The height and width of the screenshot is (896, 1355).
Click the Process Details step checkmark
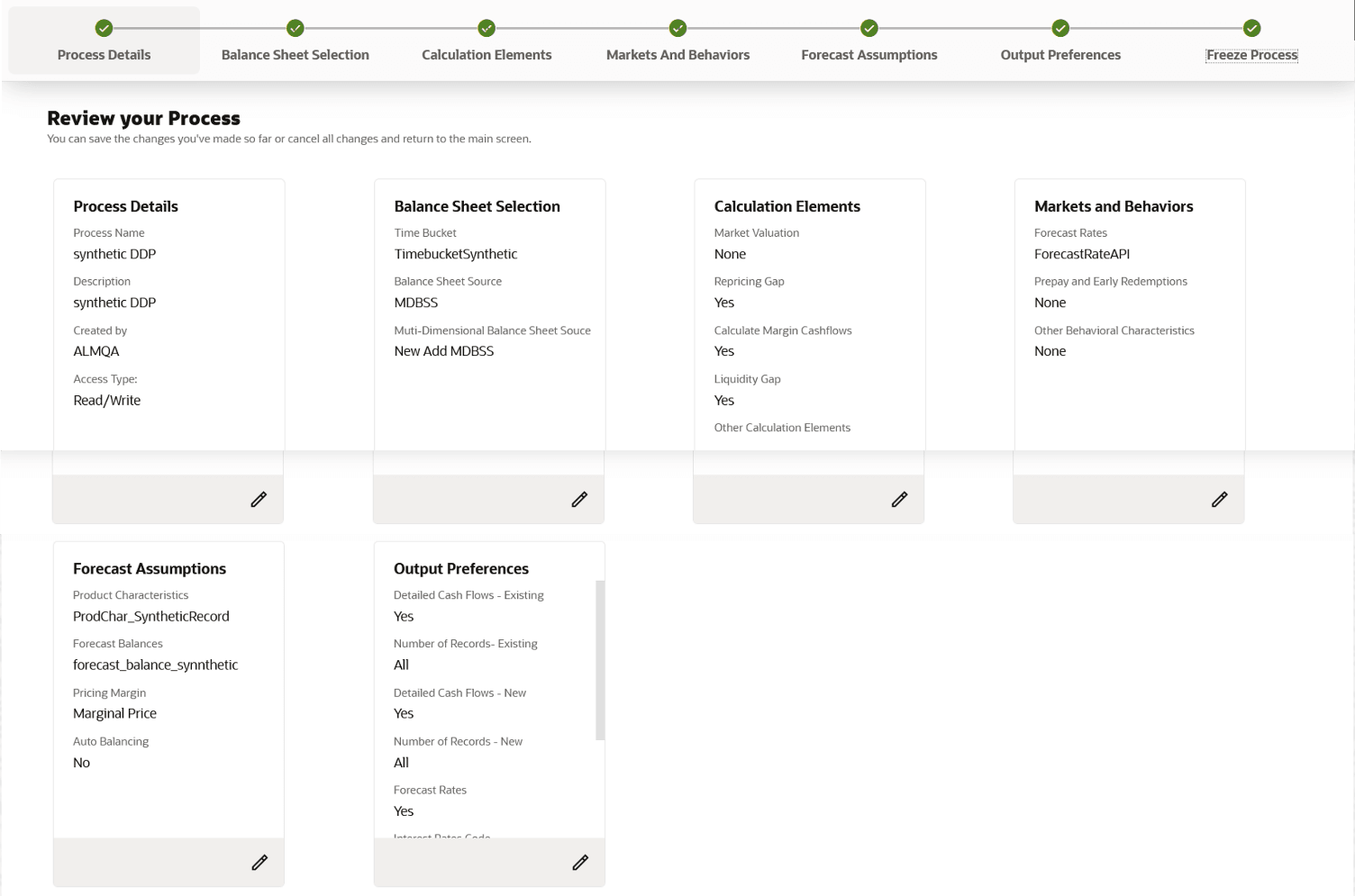(105, 28)
